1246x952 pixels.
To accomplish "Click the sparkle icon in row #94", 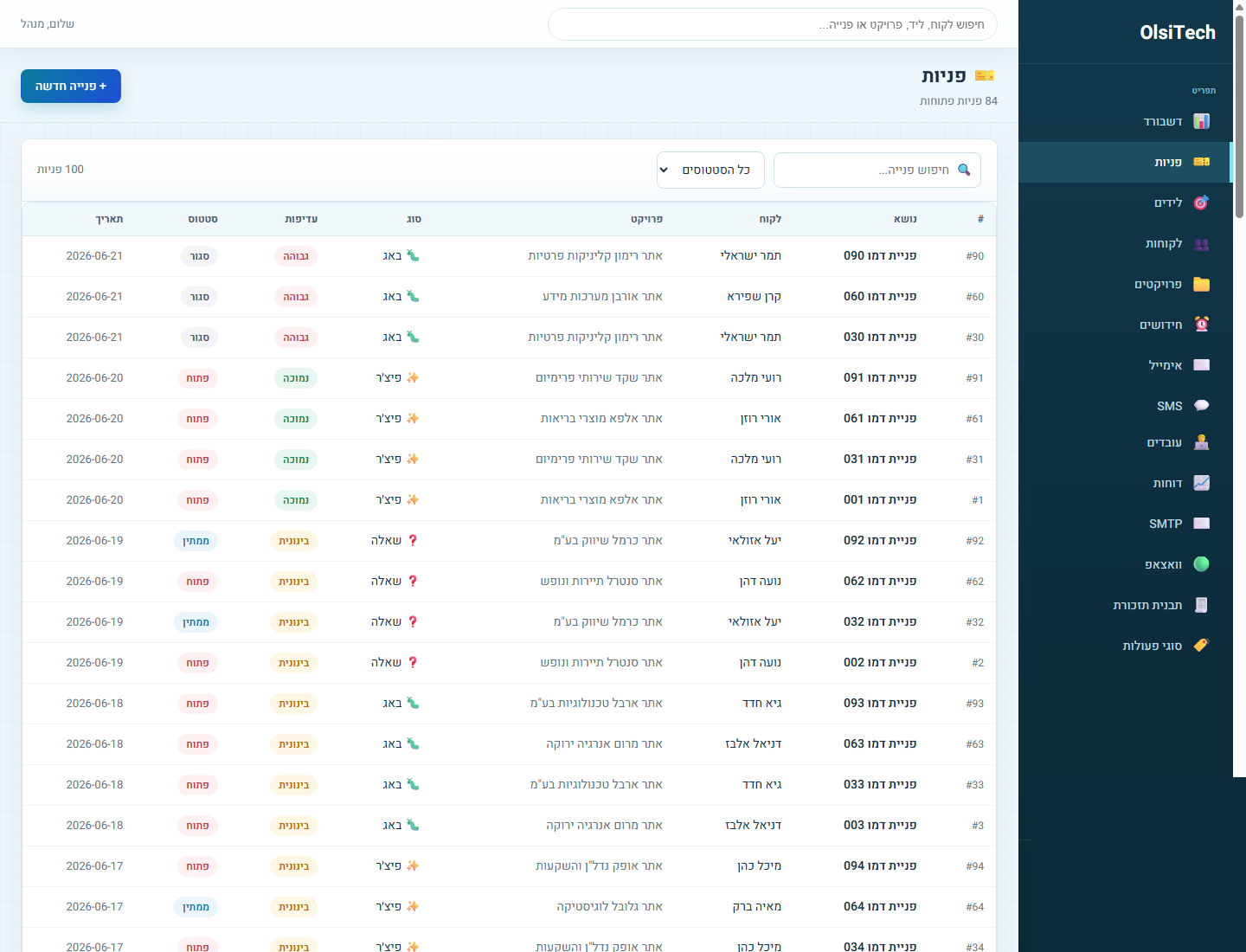I will (x=413, y=865).
